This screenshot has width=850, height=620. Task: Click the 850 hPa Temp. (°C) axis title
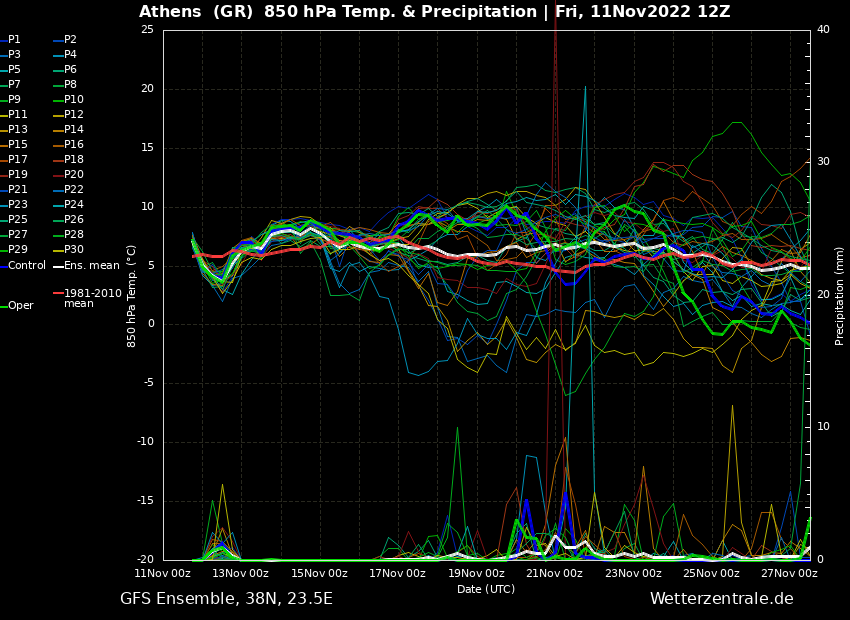(132, 295)
